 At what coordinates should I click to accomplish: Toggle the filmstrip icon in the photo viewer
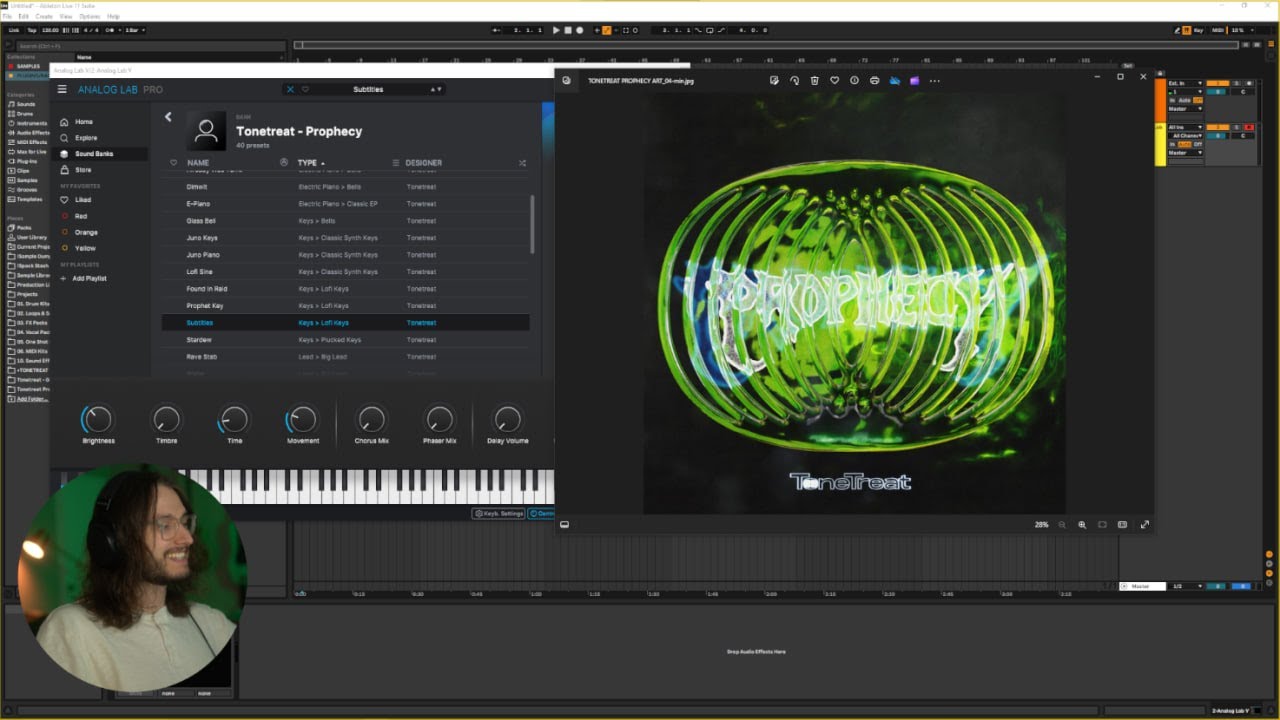(564, 524)
